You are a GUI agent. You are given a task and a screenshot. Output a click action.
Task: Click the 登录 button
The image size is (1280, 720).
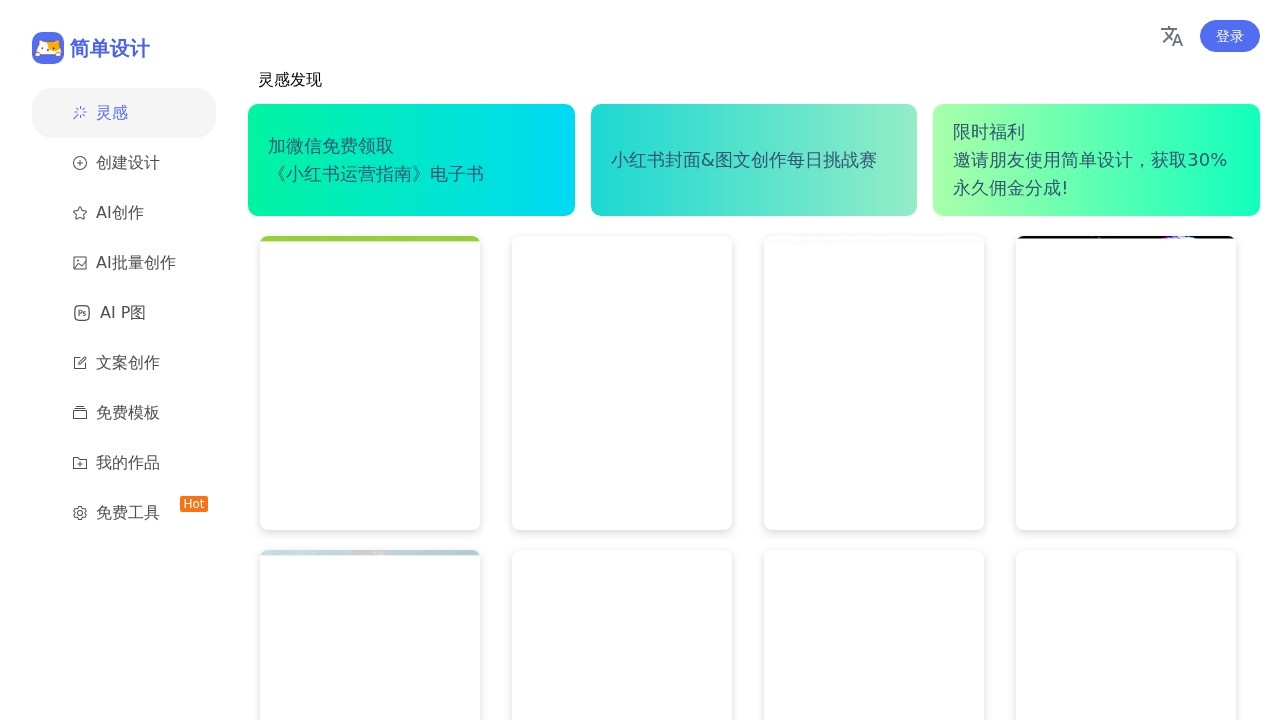pyautogui.click(x=1230, y=36)
